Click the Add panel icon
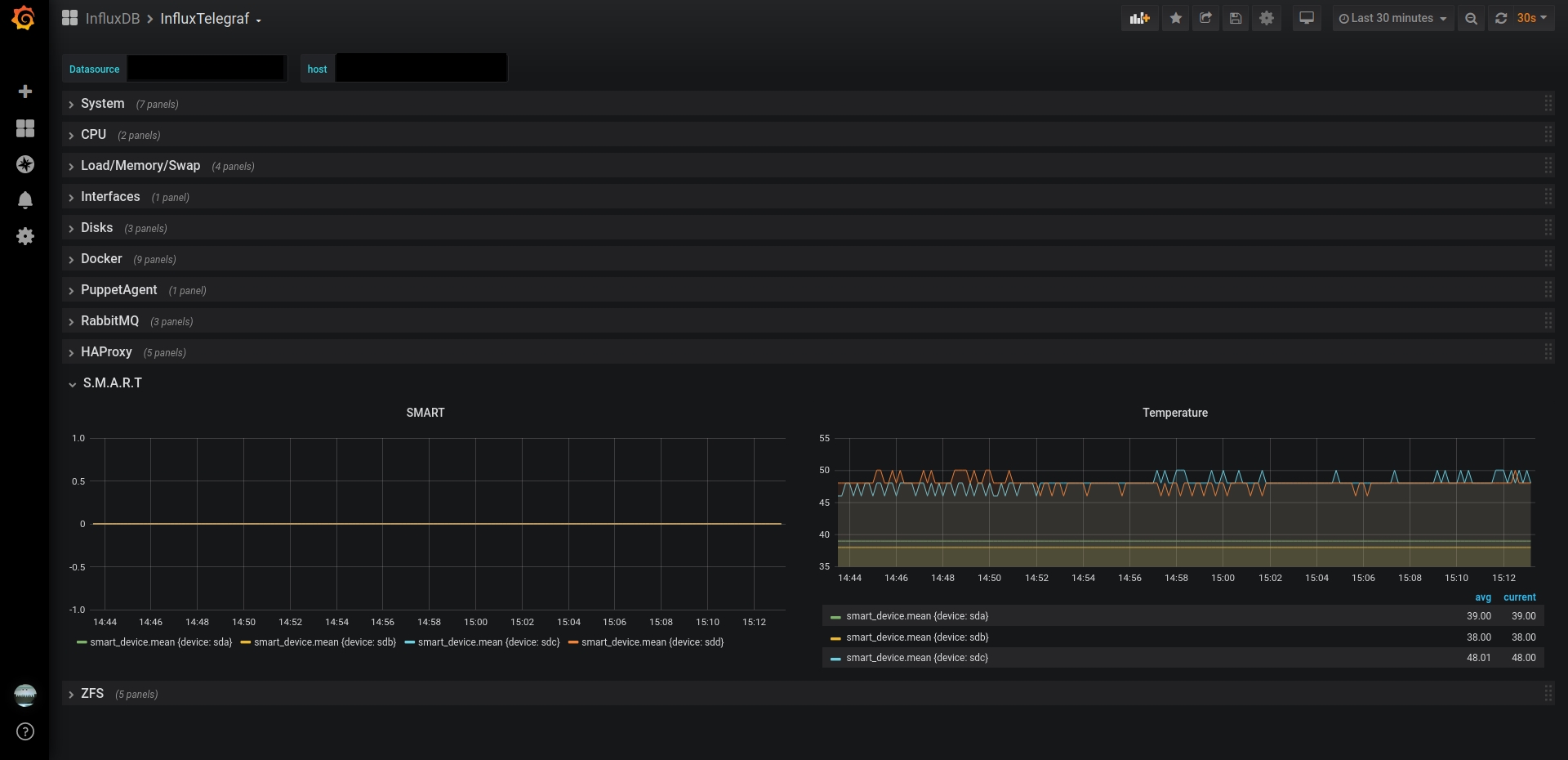1568x760 pixels. (x=1139, y=18)
